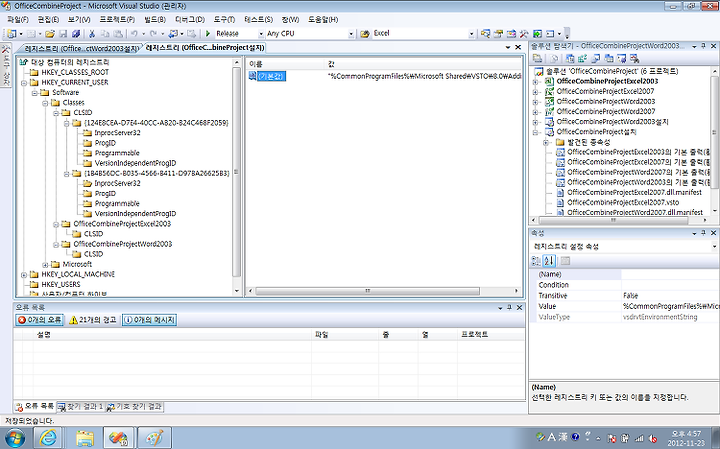Click Categorized view icon in Properties panel
The image size is (720, 449).
point(536,261)
